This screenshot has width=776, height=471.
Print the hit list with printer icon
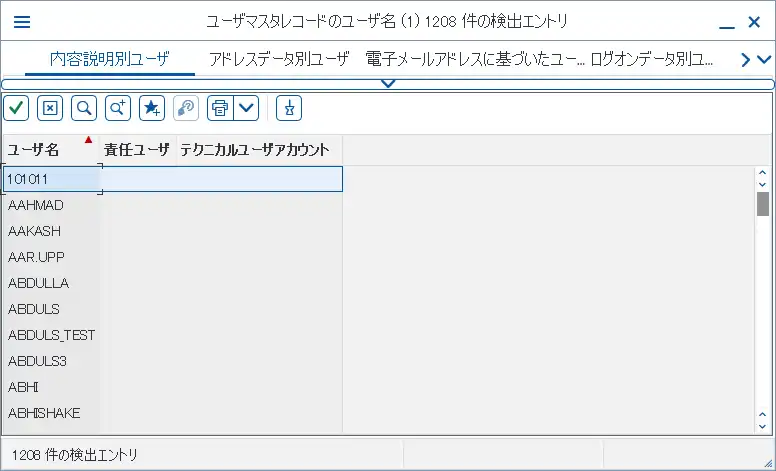tap(220, 108)
